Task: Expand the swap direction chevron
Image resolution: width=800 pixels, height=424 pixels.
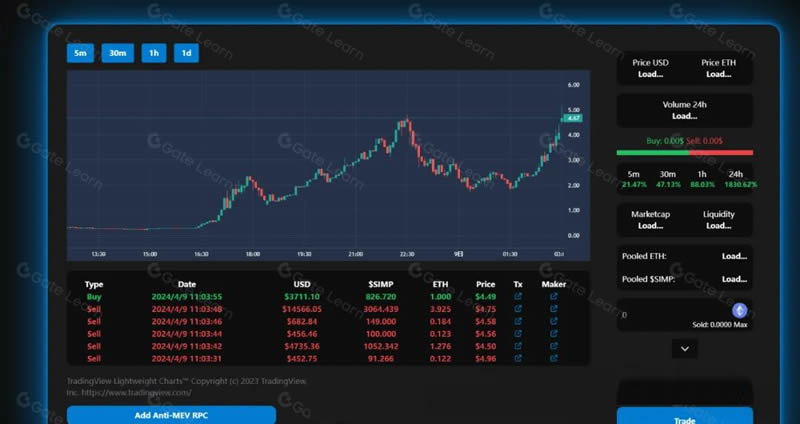Action: coord(684,349)
